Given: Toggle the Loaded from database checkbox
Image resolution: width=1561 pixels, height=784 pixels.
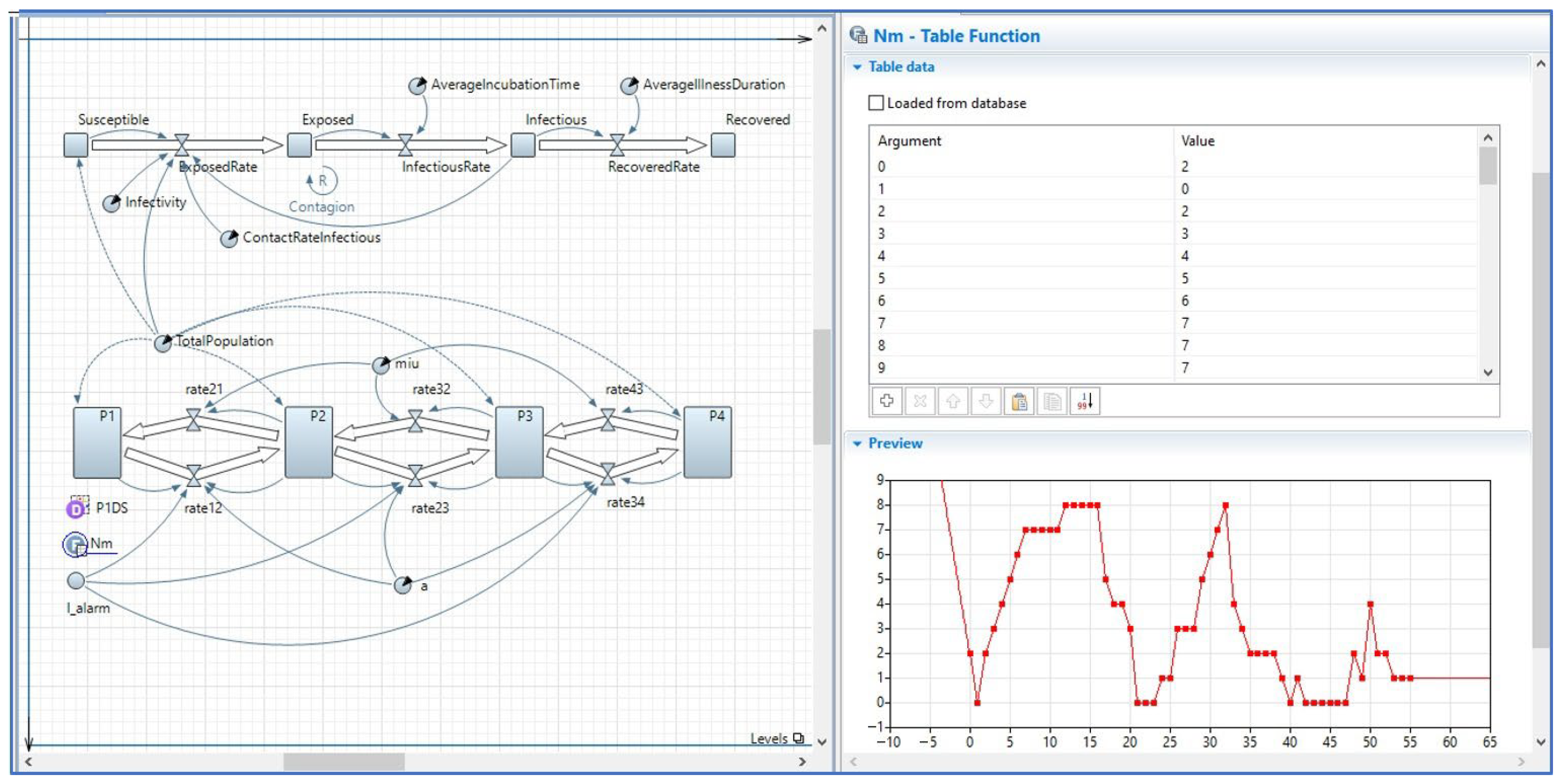Looking at the screenshot, I should pyautogui.click(x=875, y=103).
